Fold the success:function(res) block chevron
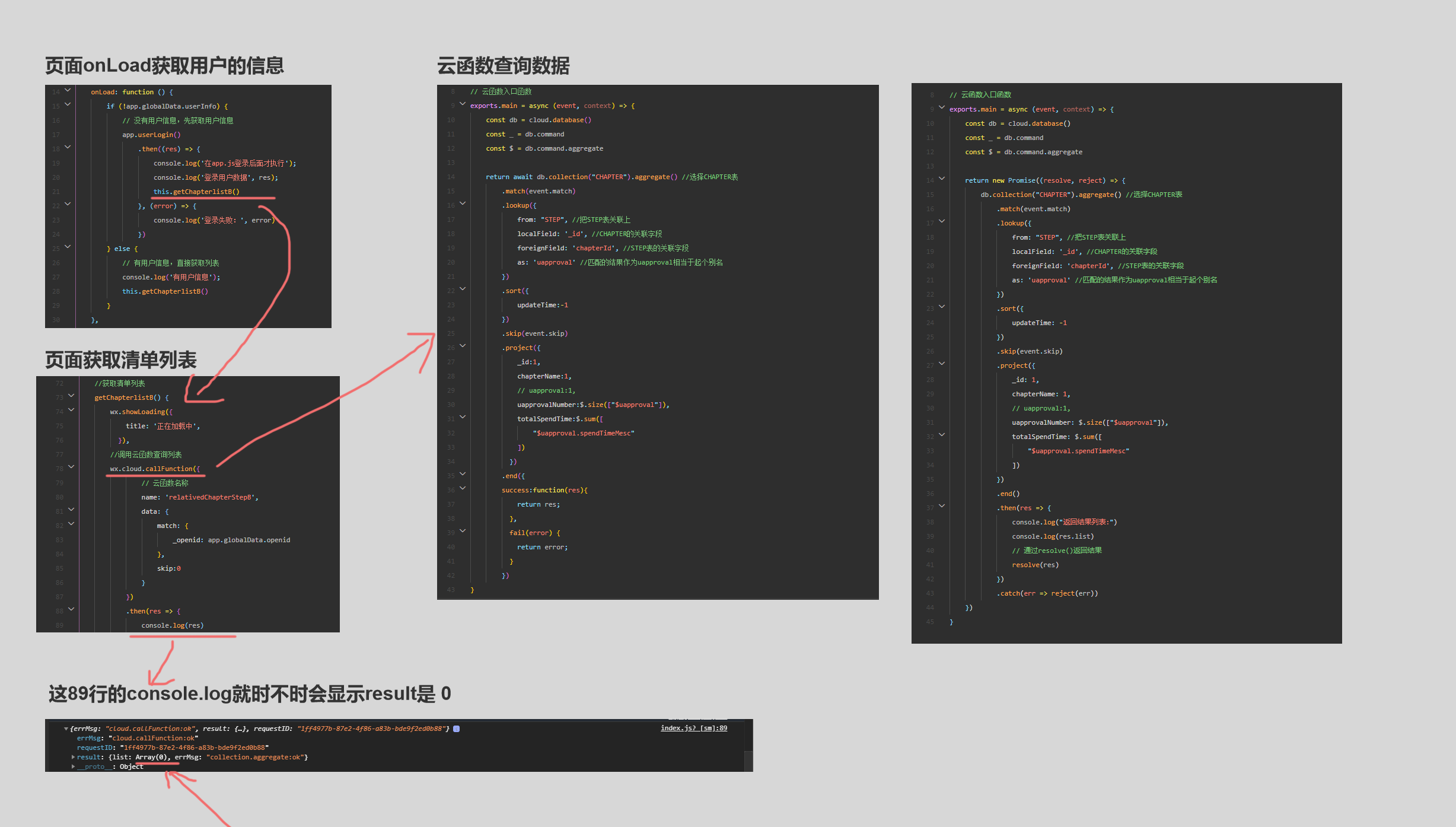This screenshot has width=1456, height=827. point(463,488)
